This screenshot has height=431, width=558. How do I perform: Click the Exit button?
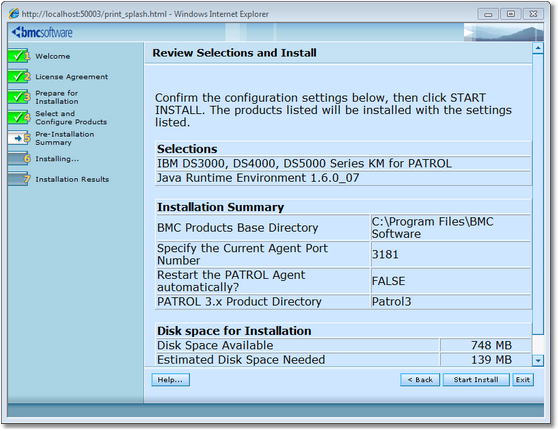pyautogui.click(x=523, y=379)
